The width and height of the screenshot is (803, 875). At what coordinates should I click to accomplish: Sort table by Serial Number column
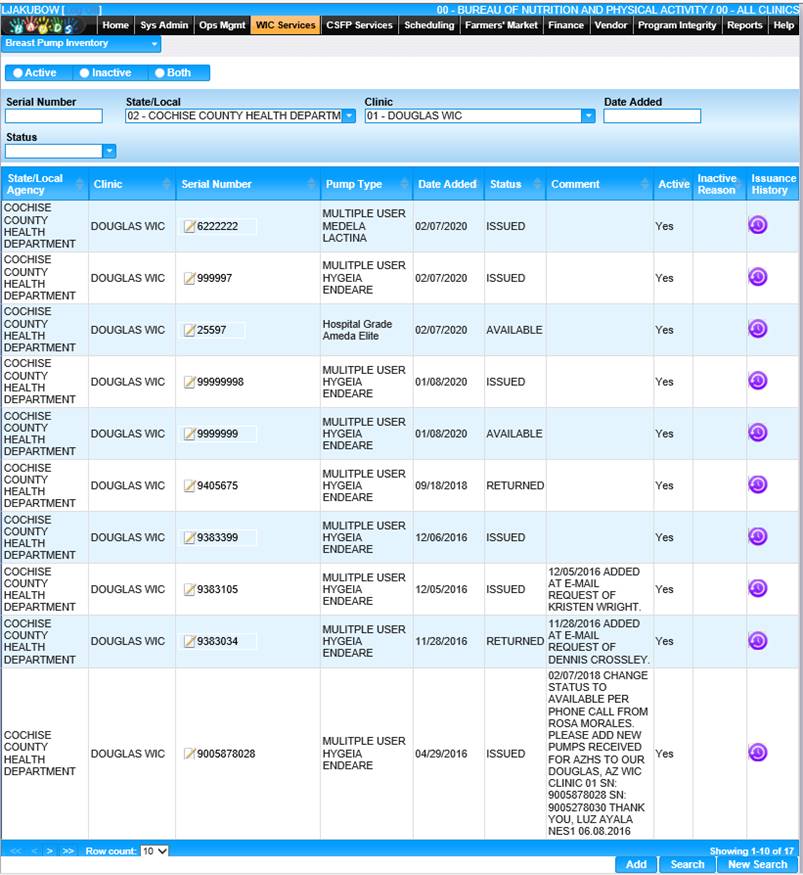(248, 184)
